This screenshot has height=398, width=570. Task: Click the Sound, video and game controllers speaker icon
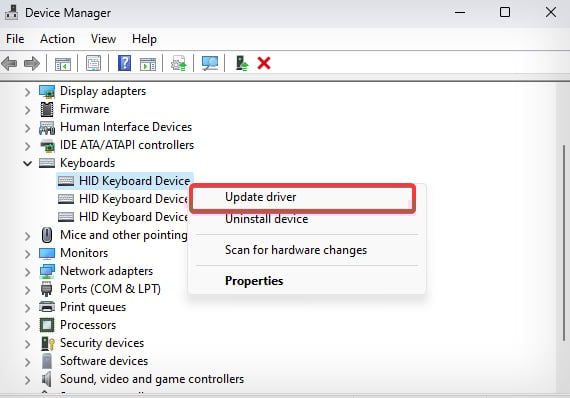(46, 379)
